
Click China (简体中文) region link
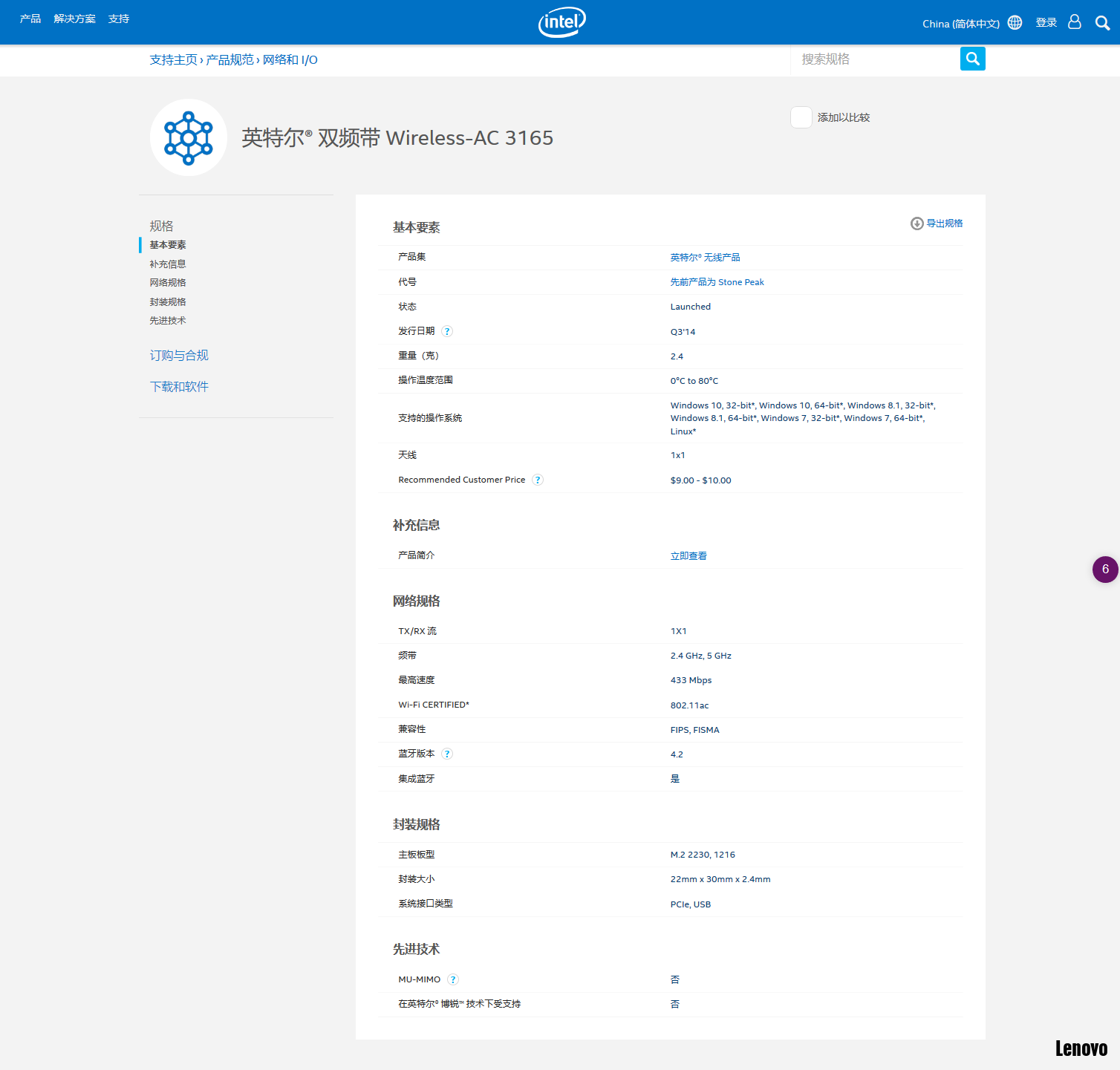[961, 24]
